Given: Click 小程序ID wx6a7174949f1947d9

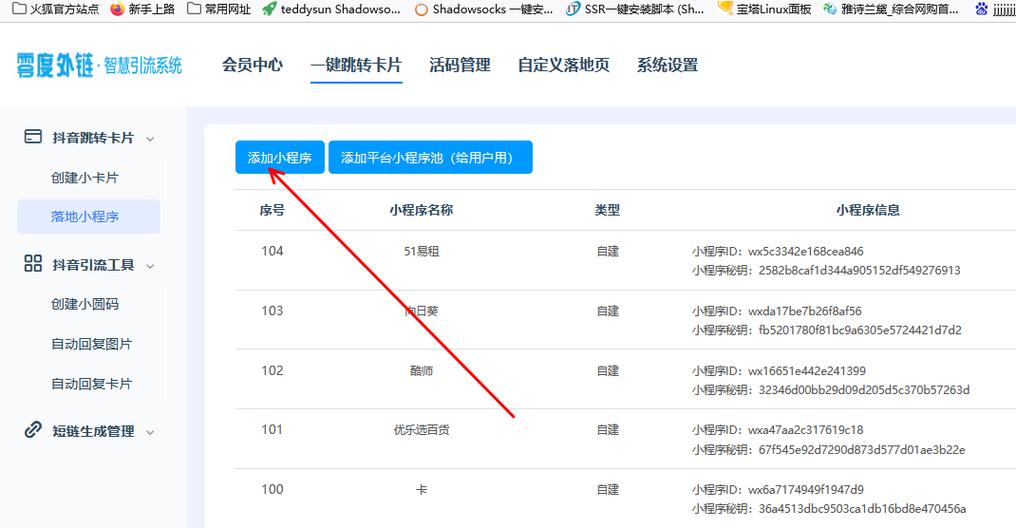Looking at the screenshot, I should (778, 490).
